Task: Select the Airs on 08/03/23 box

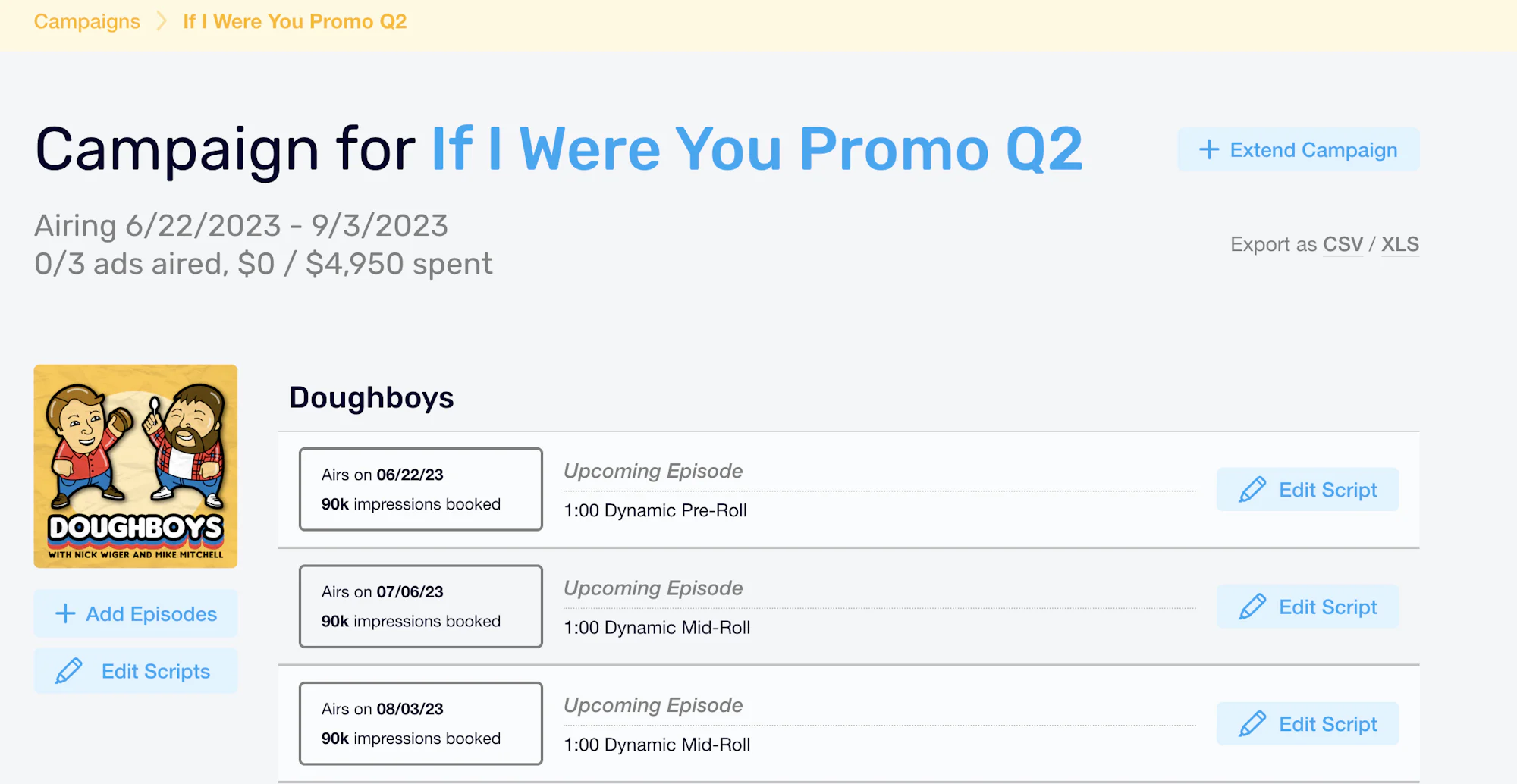Action: [x=421, y=723]
